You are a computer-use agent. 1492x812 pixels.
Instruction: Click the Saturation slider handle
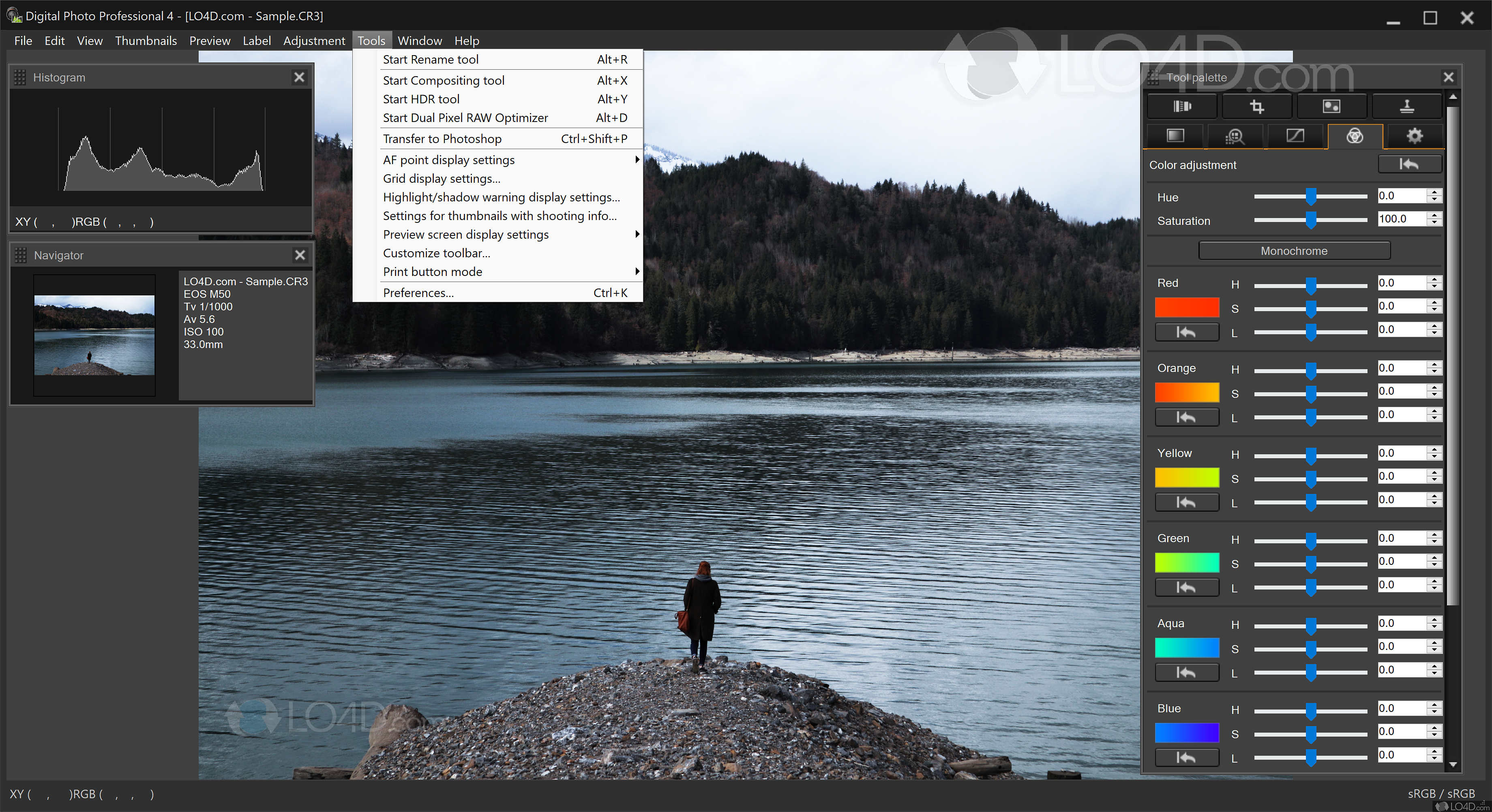pyautogui.click(x=1311, y=220)
